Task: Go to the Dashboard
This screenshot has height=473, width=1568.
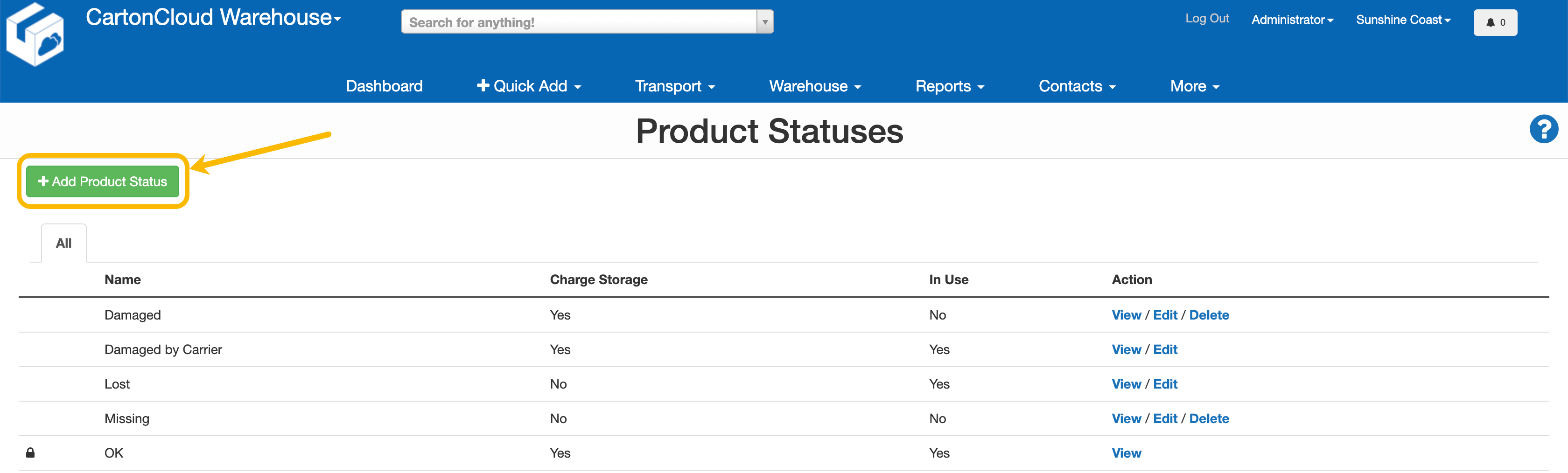Action: coord(384,86)
